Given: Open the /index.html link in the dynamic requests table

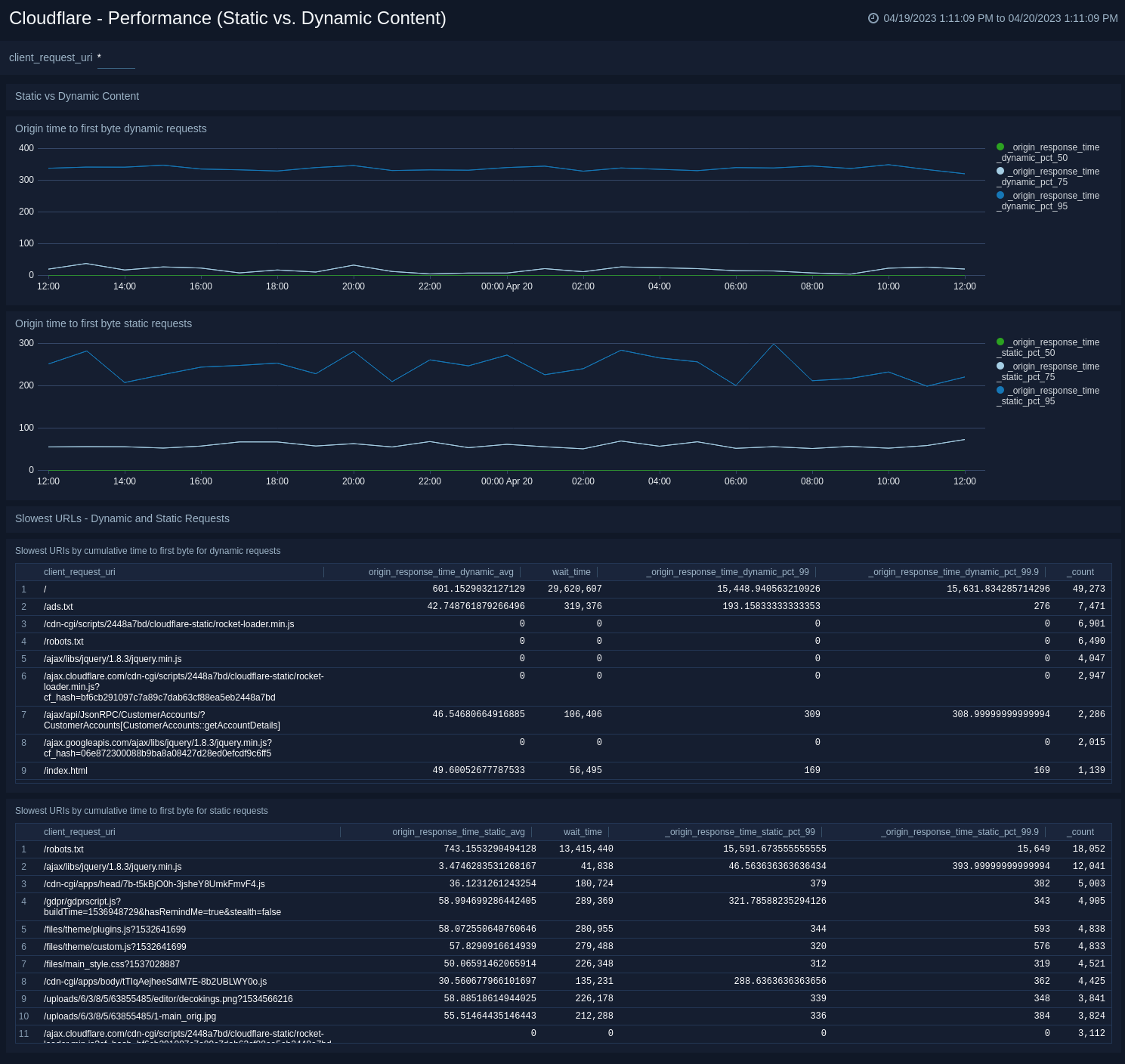Looking at the screenshot, I should point(66,770).
